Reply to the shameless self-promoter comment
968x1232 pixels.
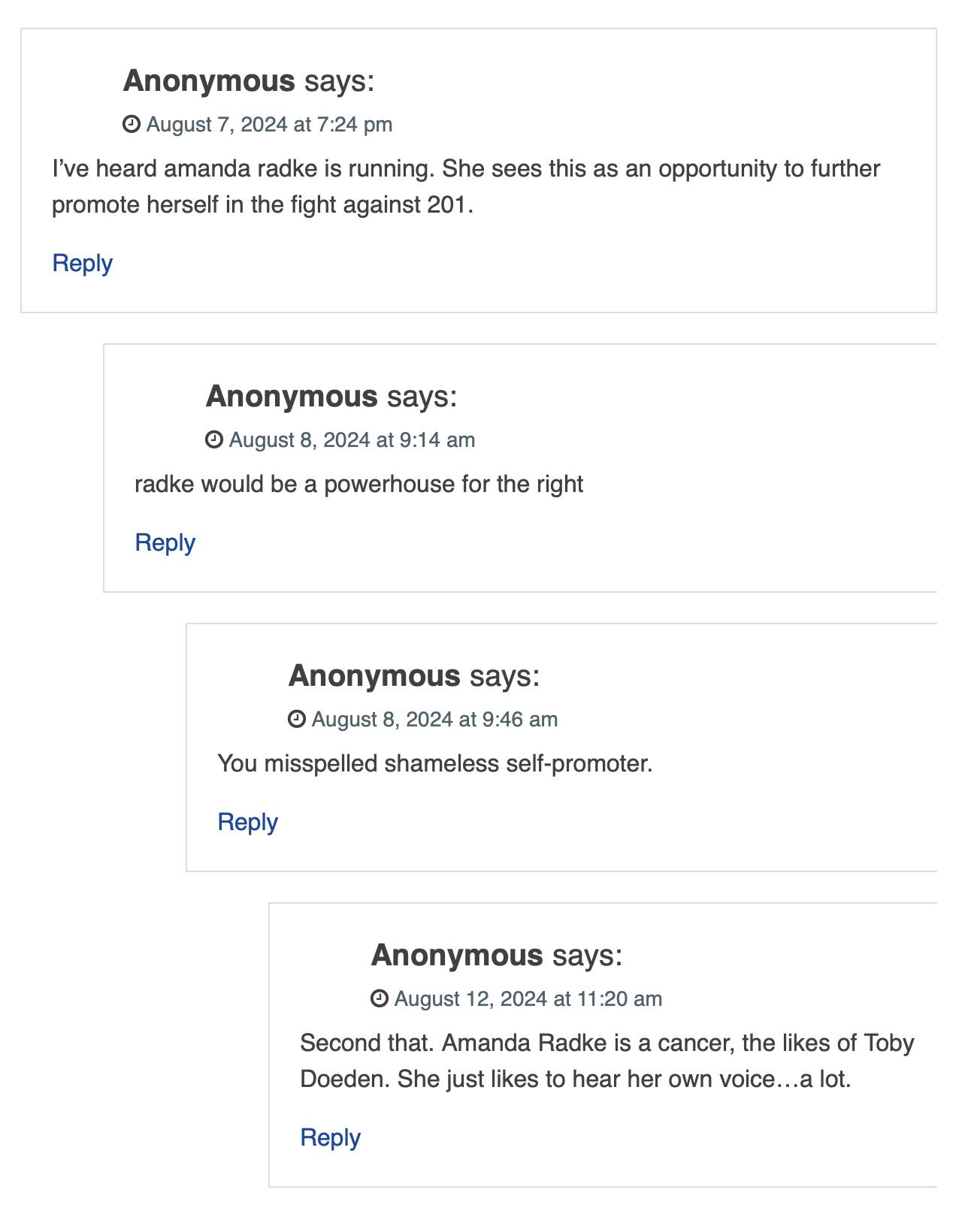(248, 822)
